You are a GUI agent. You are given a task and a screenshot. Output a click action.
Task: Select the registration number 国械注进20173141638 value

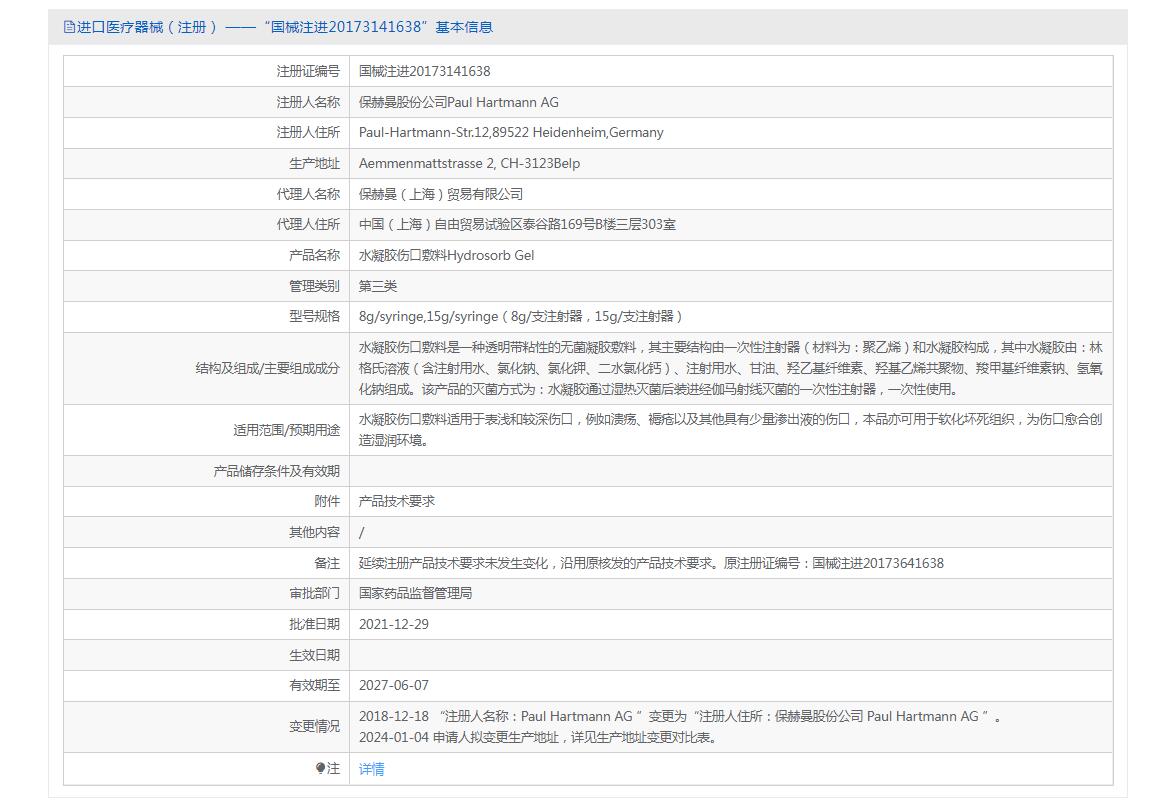pyautogui.click(x=424, y=71)
